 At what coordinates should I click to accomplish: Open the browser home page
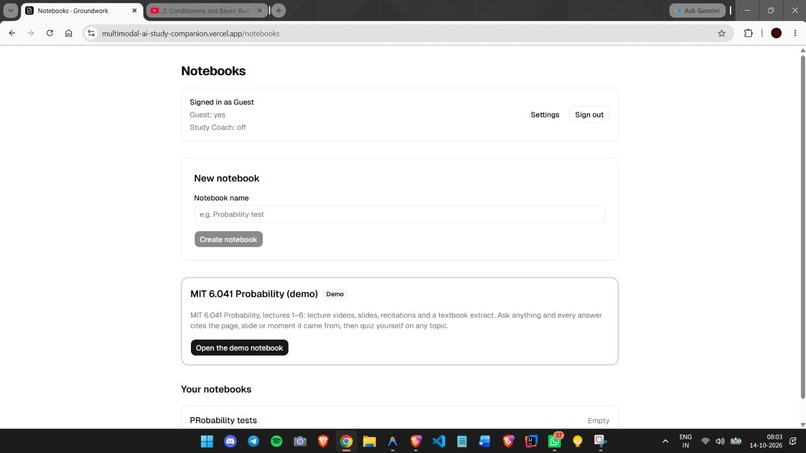[x=68, y=33]
